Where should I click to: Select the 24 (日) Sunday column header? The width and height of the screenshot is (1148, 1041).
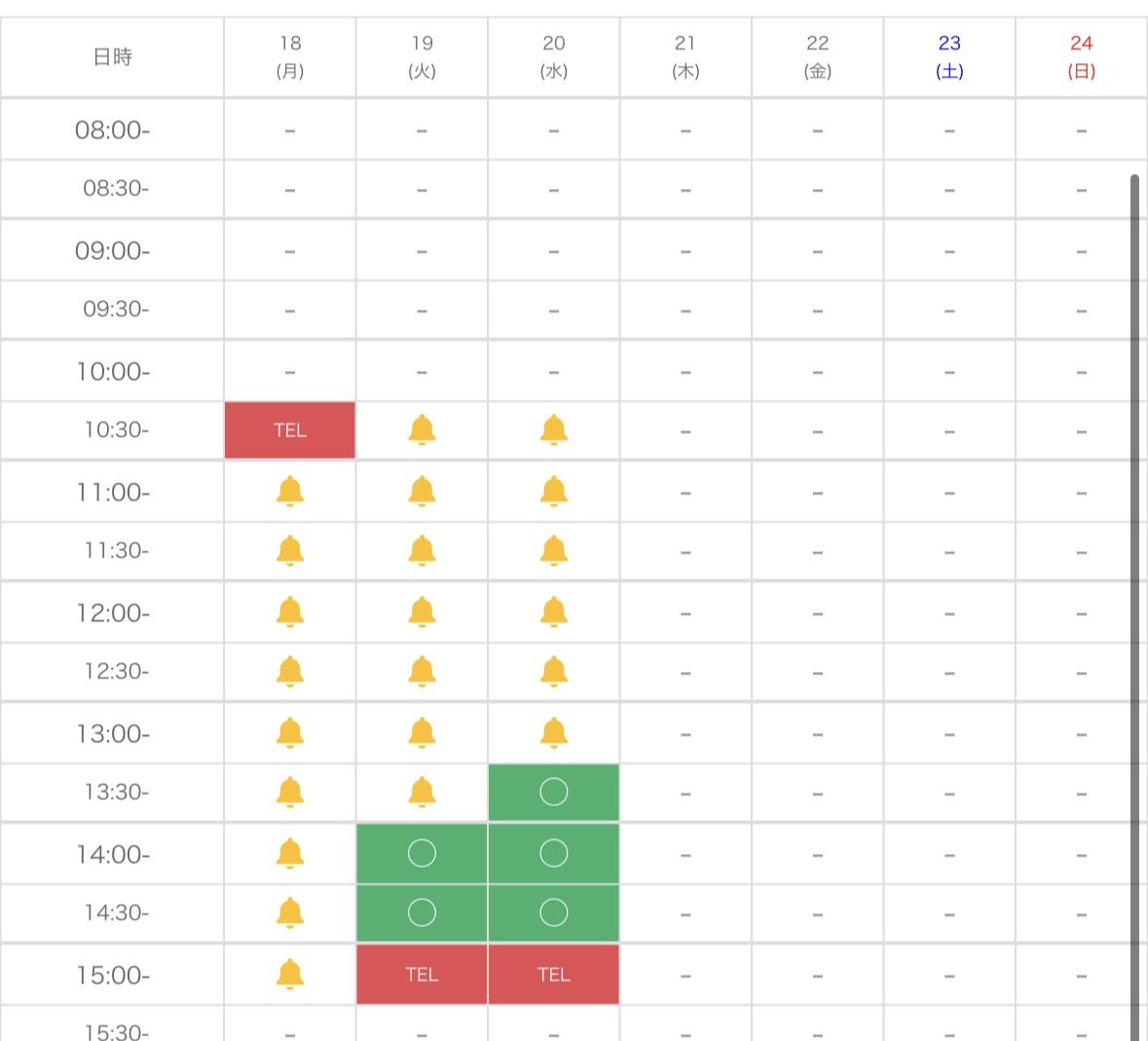(1081, 57)
